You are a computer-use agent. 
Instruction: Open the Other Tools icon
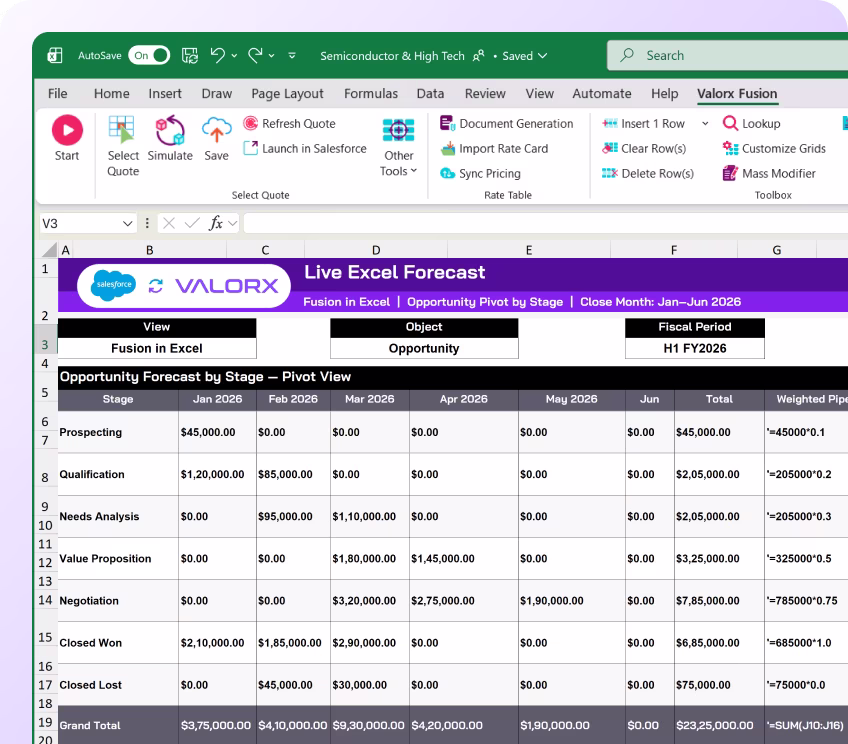(399, 130)
